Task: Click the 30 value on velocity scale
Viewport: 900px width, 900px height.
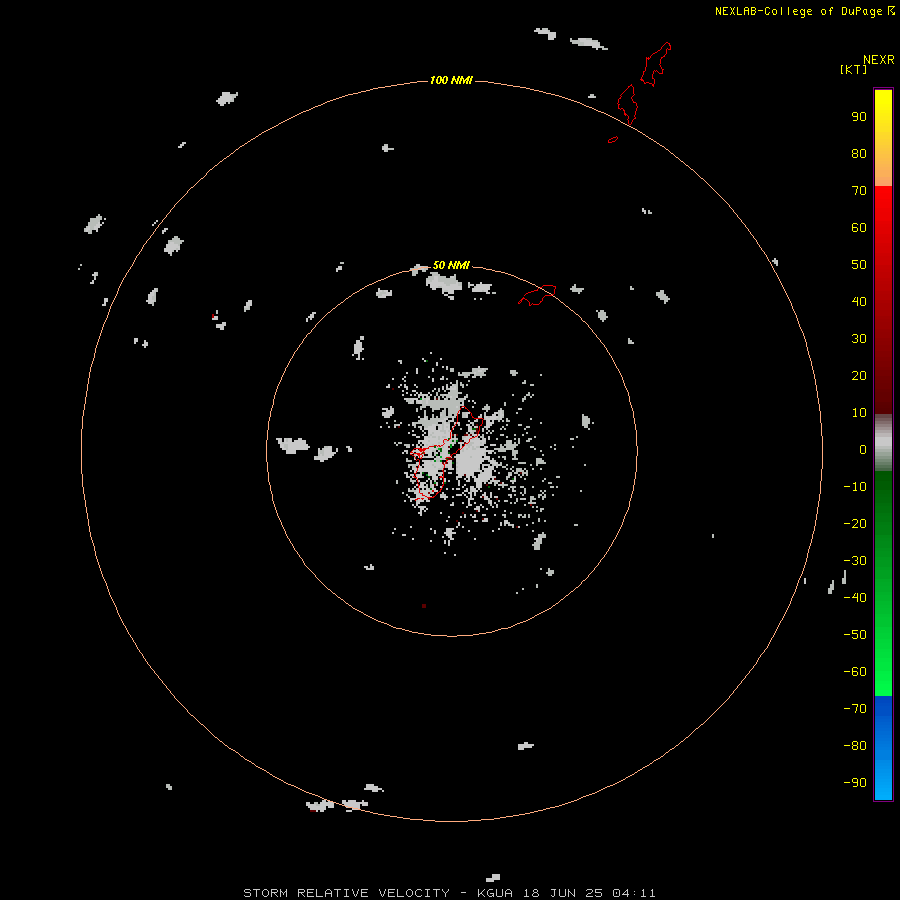Action: 859,339
